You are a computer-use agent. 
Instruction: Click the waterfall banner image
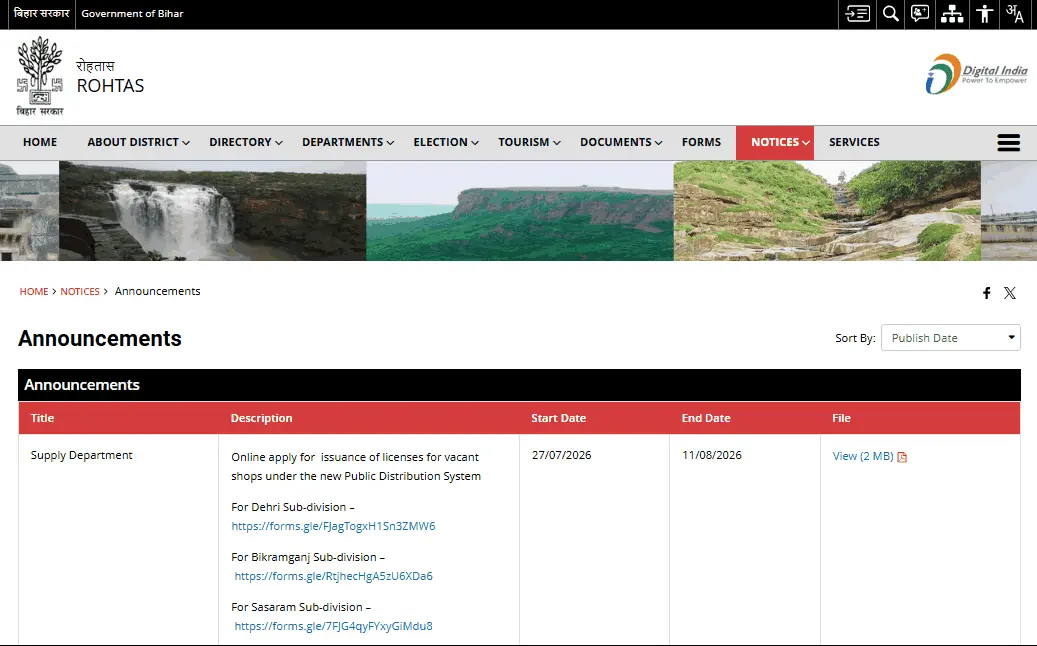(x=212, y=211)
